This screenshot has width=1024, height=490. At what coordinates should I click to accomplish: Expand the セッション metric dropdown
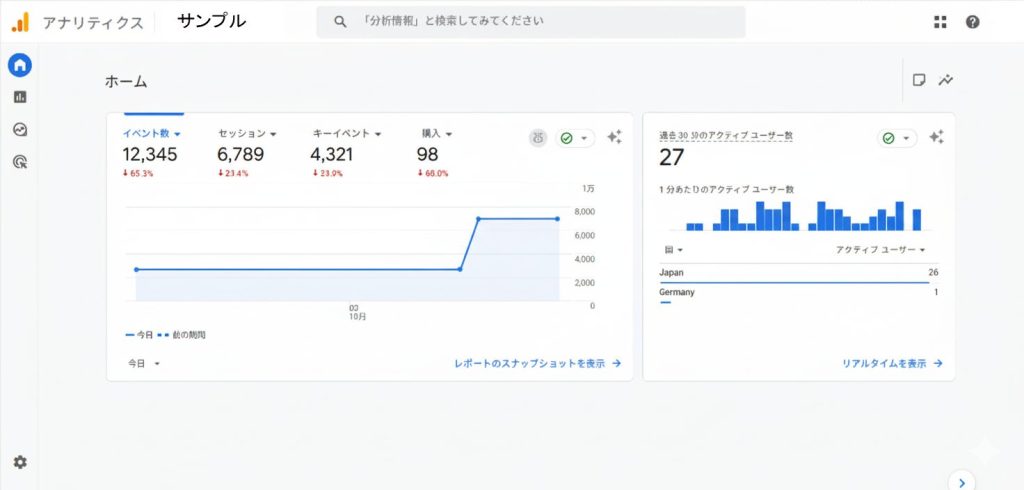click(246, 133)
